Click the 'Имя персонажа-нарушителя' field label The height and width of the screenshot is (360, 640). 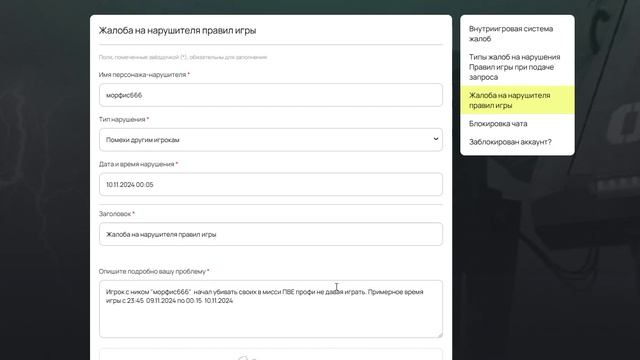pyautogui.click(x=144, y=75)
